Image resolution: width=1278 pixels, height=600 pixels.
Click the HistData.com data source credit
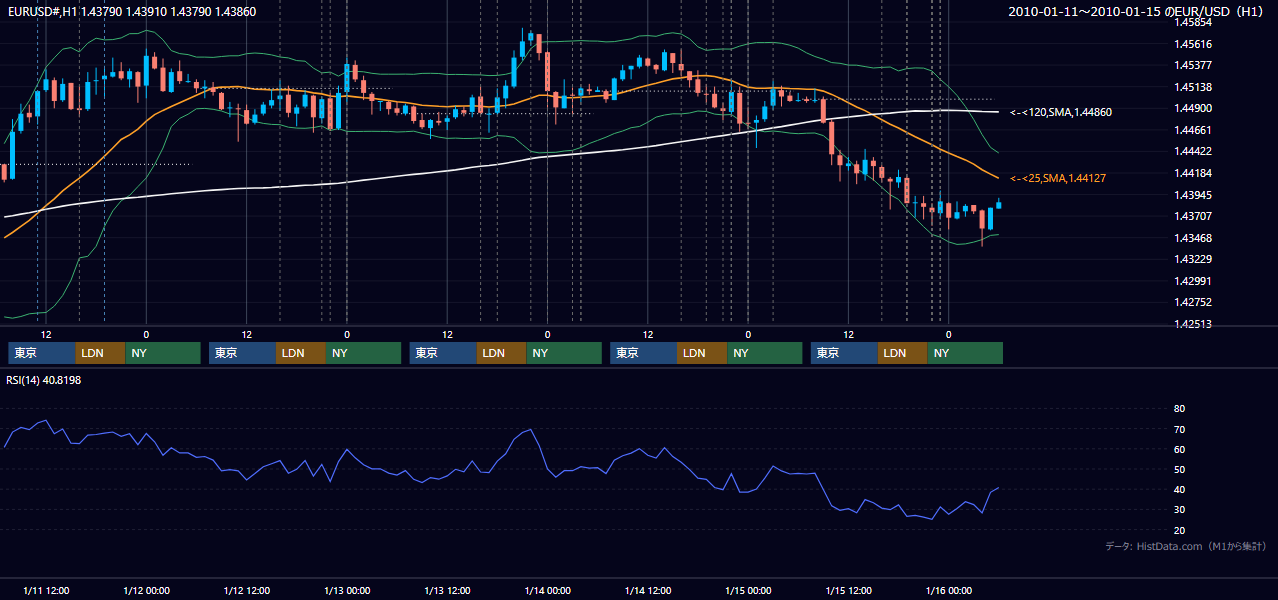pyautogui.click(x=1186, y=546)
